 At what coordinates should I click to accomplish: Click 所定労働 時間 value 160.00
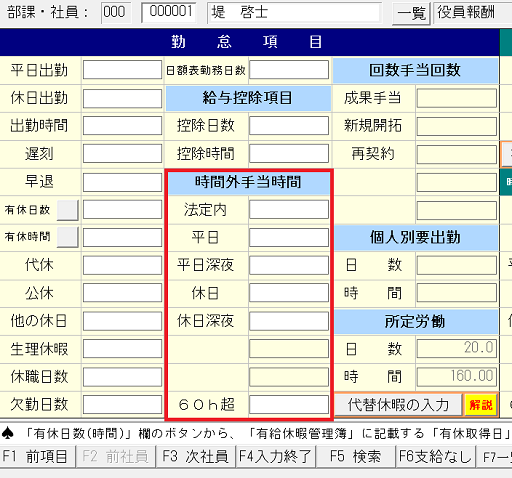[x=457, y=377]
